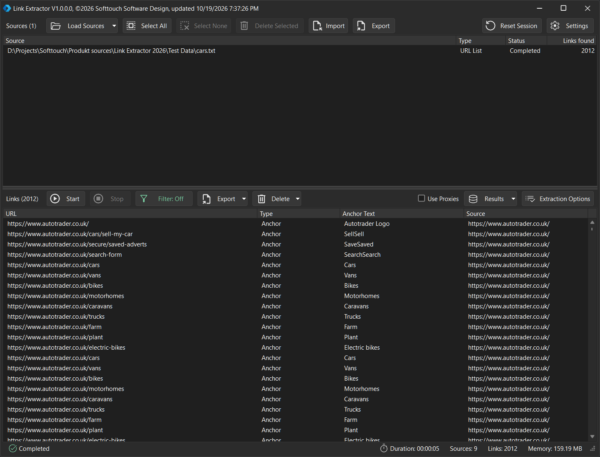
Task: Click the Start button label
Action: coord(73,199)
